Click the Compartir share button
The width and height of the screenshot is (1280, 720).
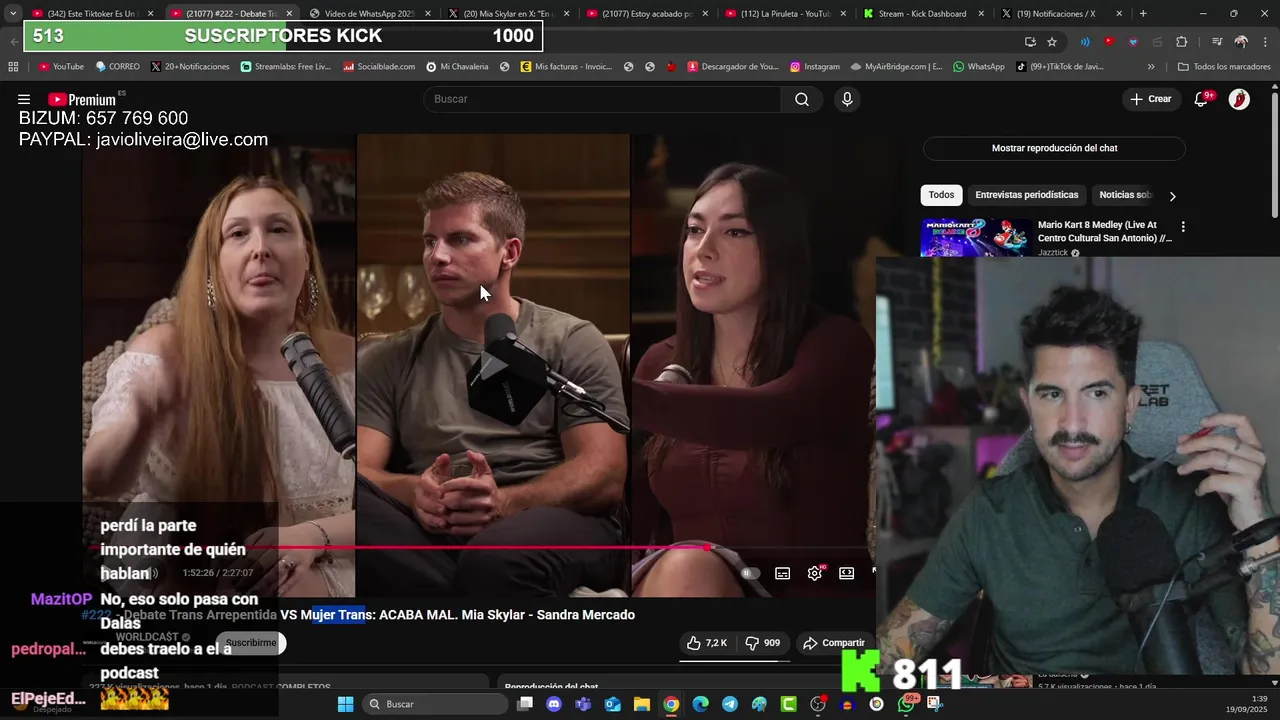pyautogui.click(x=834, y=643)
